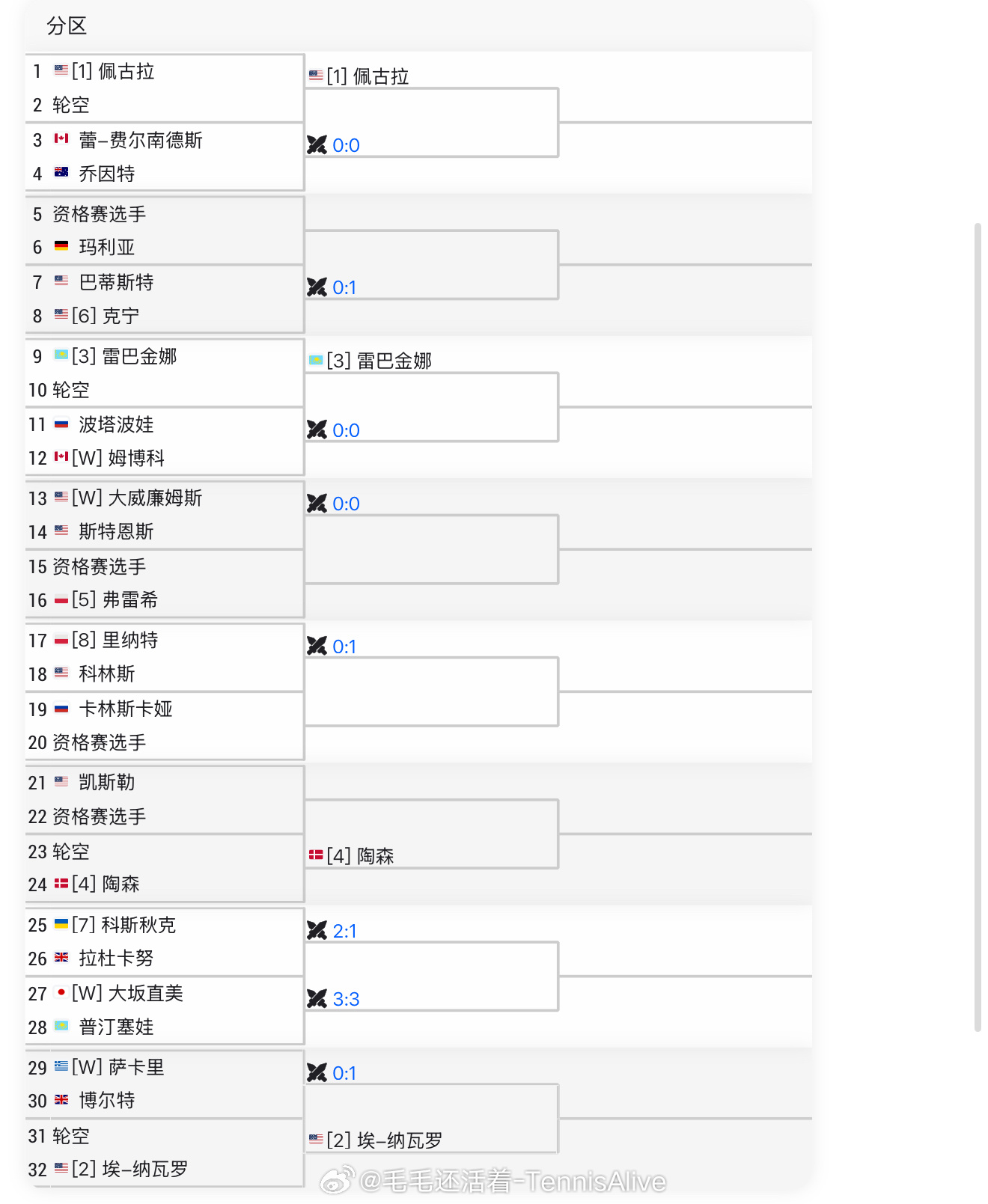988x1204 pixels.
Task: Click crossed rackets icon beside 2:1 score
Action: (317, 931)
